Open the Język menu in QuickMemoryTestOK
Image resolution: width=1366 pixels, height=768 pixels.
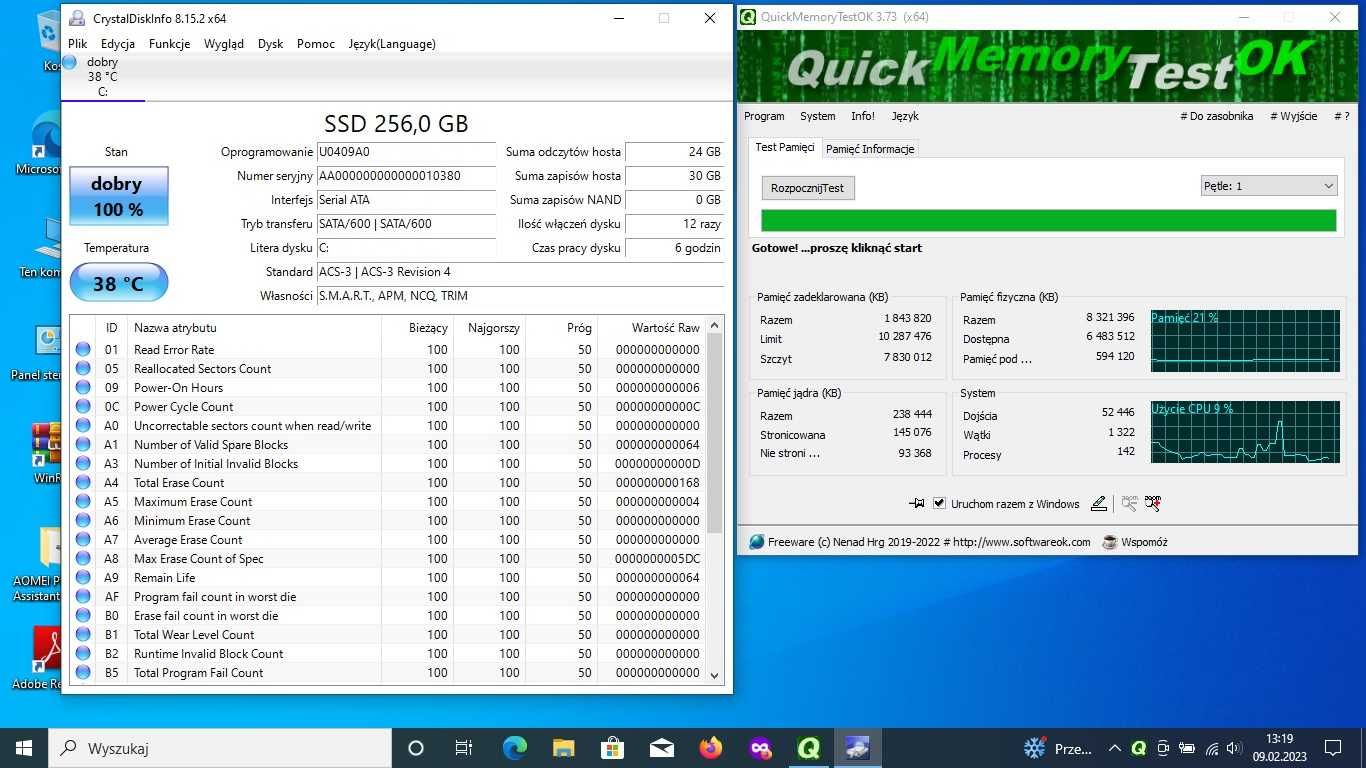coord(905,116)
